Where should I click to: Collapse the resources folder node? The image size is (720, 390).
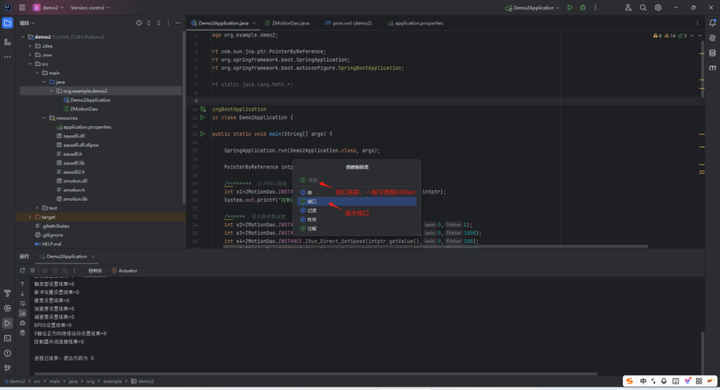click(45, 118)
